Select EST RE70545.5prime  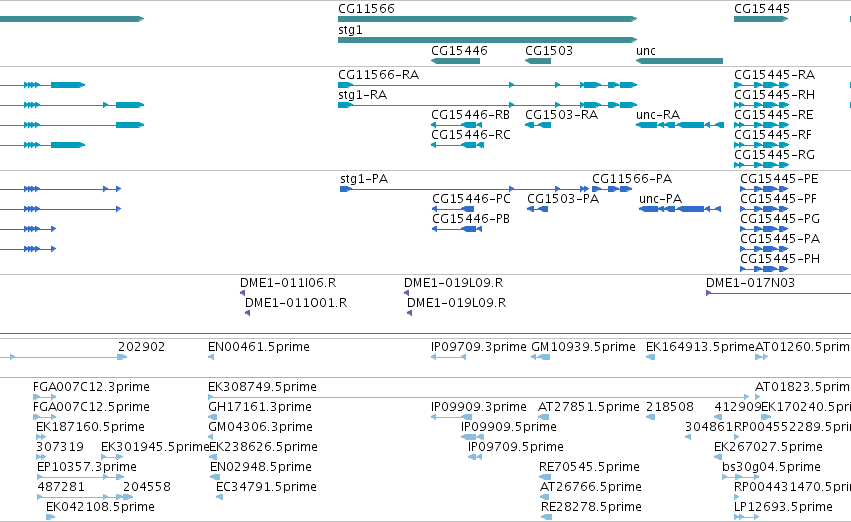coord(545,477)
